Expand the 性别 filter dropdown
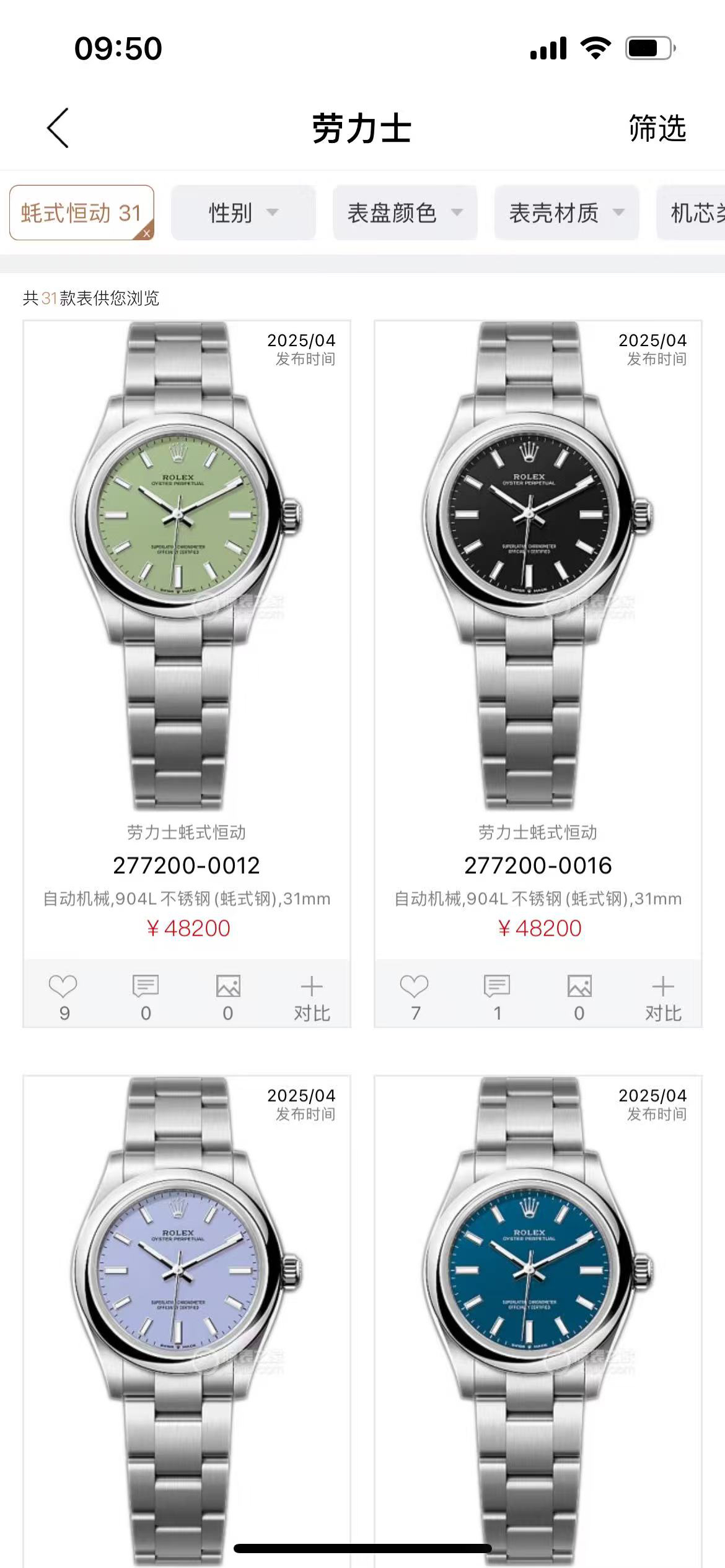Viewport: 725px width, 1568px height. pos(244,212)
